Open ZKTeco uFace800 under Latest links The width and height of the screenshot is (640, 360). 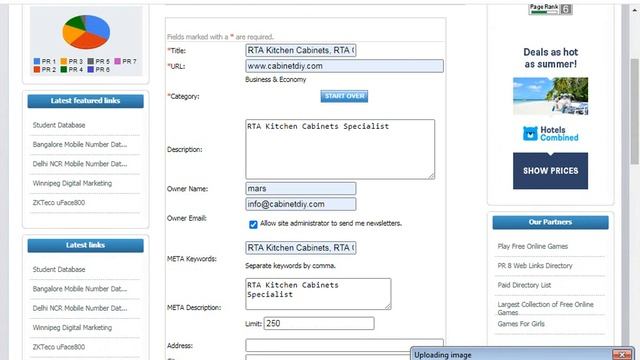tap(59, 347)
